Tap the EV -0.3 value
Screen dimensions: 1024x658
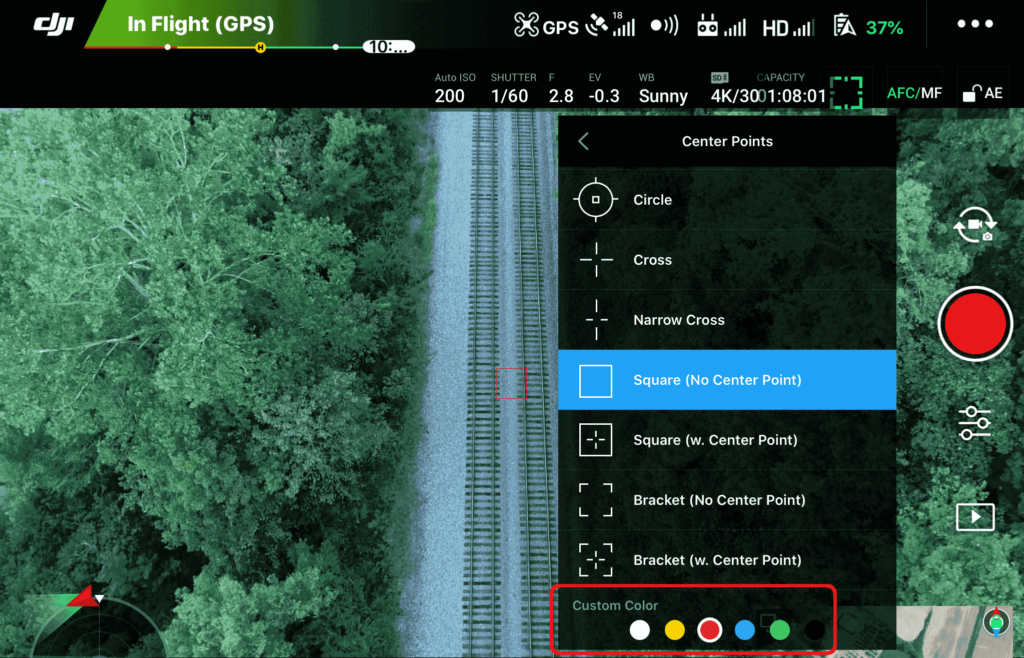(604, 89)
